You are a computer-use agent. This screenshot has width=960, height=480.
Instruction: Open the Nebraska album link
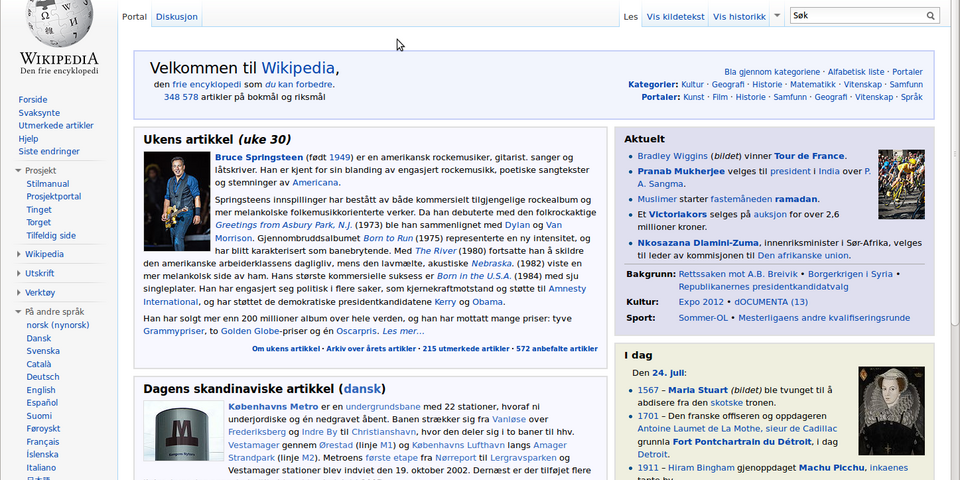[491, 263]
